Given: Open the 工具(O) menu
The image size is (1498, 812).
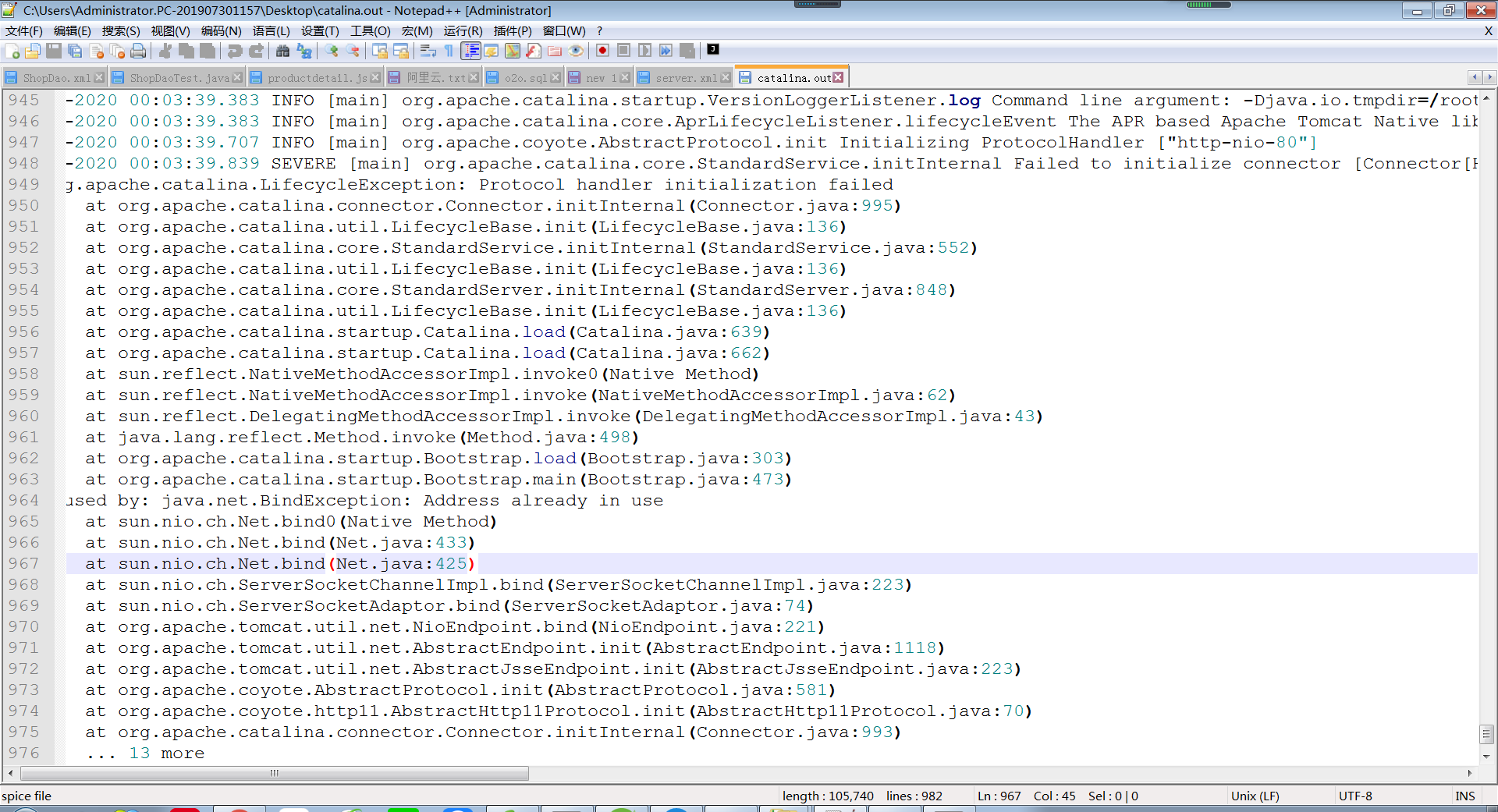Looking at the screenshot, I should (x=371, y=31).
